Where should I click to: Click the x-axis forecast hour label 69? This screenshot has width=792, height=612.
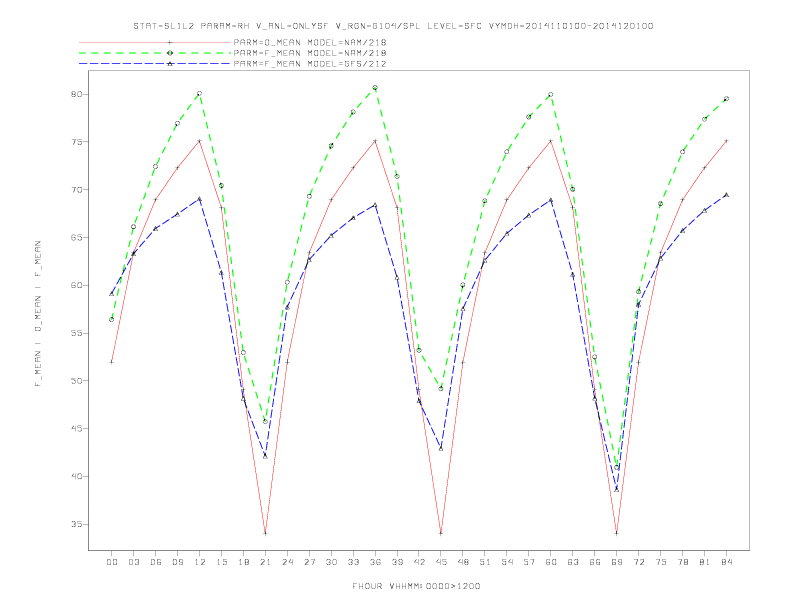coord(617,562)
